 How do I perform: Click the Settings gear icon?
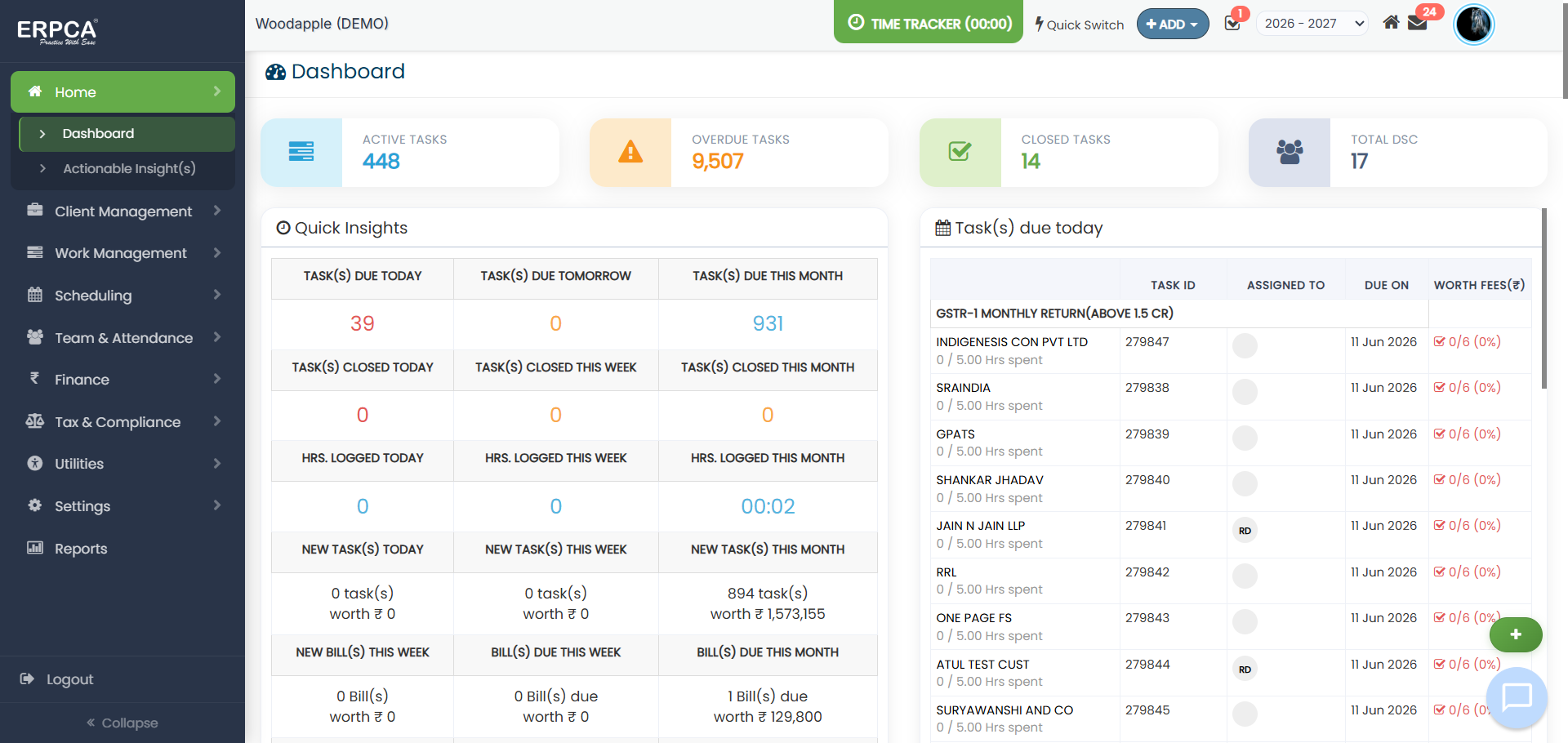[35, 505]
